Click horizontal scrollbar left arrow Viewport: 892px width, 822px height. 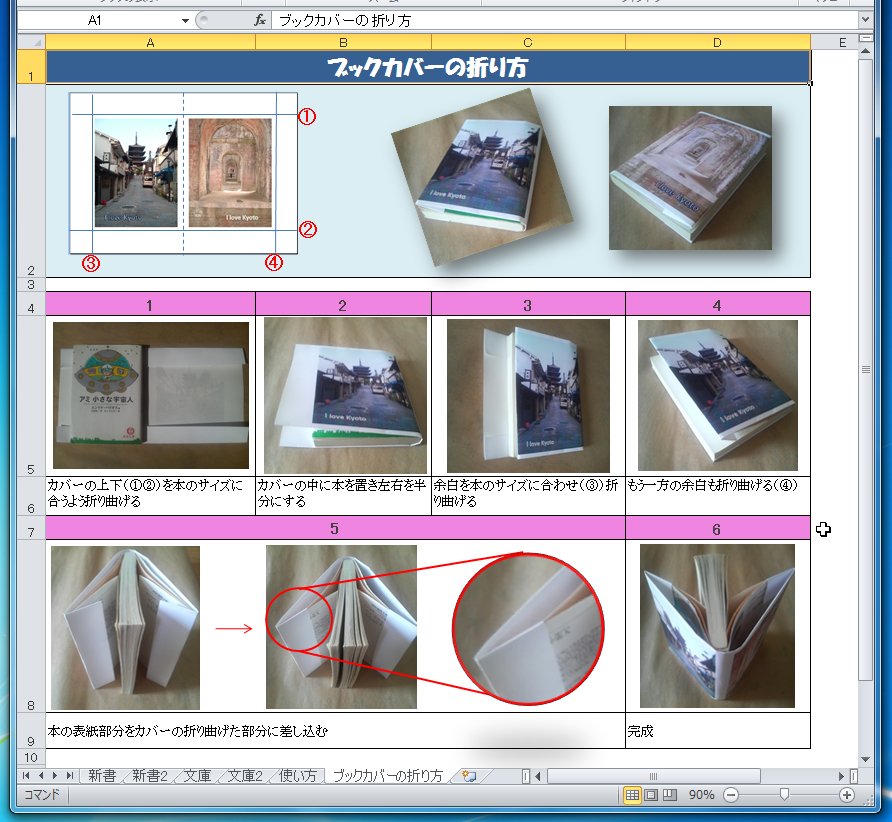[x=538, y=776]
